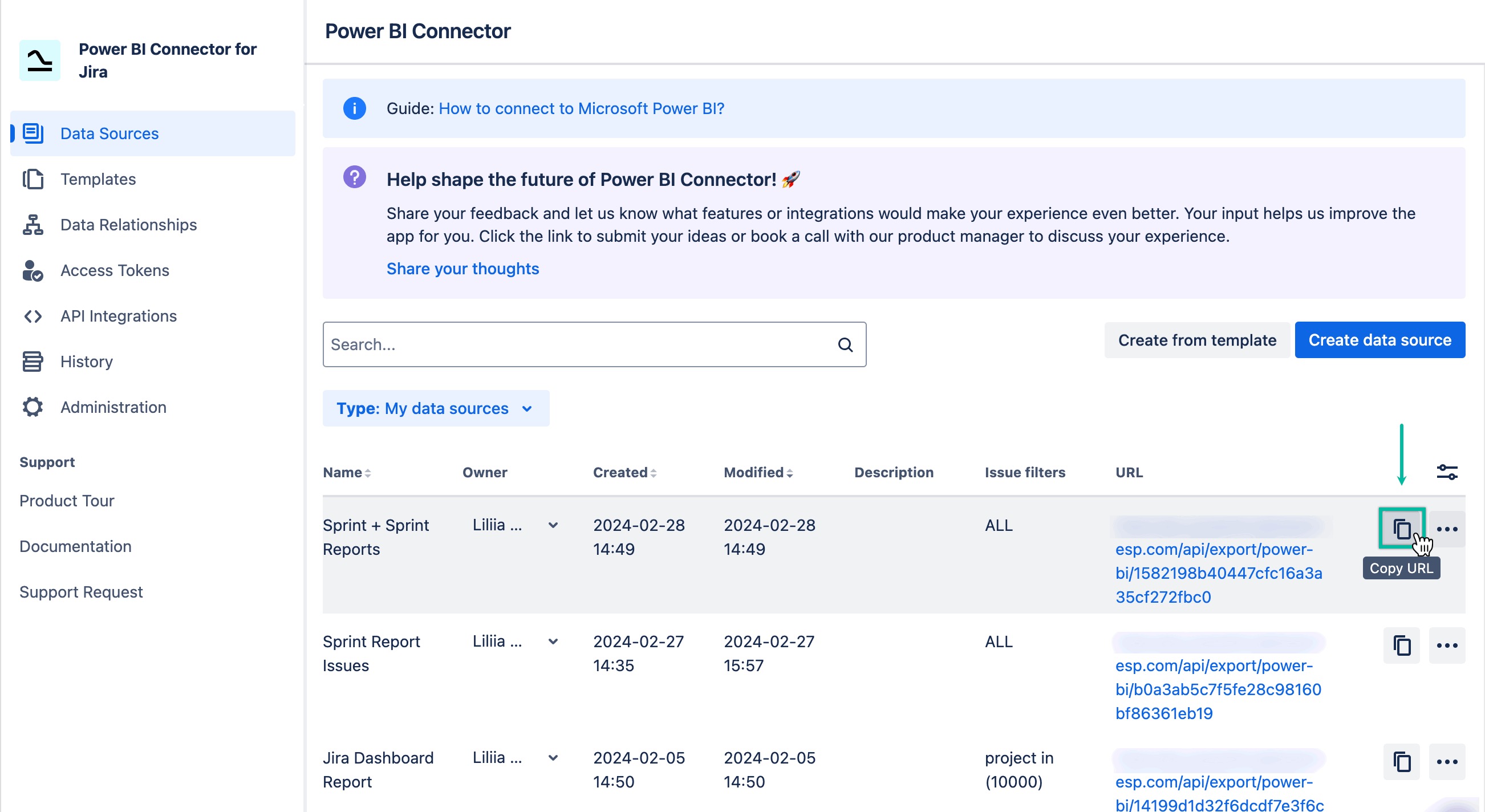The image size is (1485, 812).
Task: Expand the owner dropdown for Jira Dashboard Report
Action: (x=553, y=758)
